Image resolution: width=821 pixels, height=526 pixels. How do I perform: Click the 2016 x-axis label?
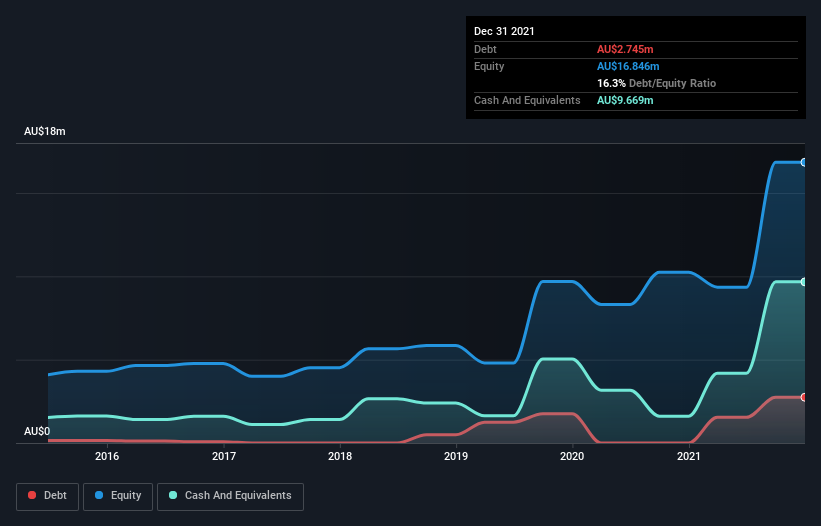(x=107, y=456)
